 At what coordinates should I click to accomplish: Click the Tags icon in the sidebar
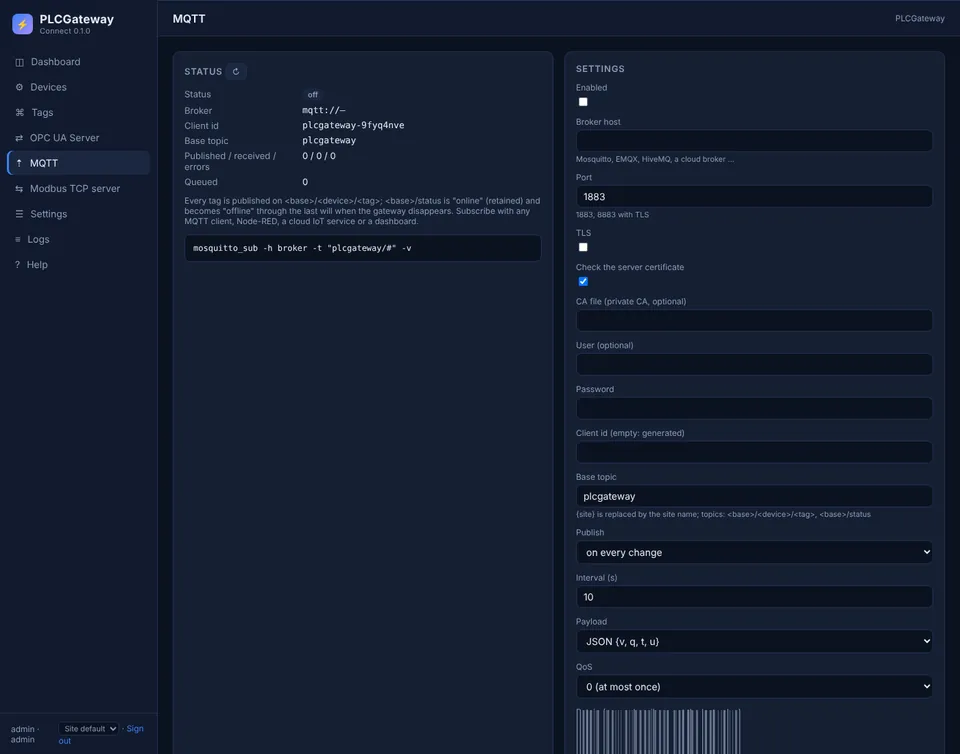[20, 113]
